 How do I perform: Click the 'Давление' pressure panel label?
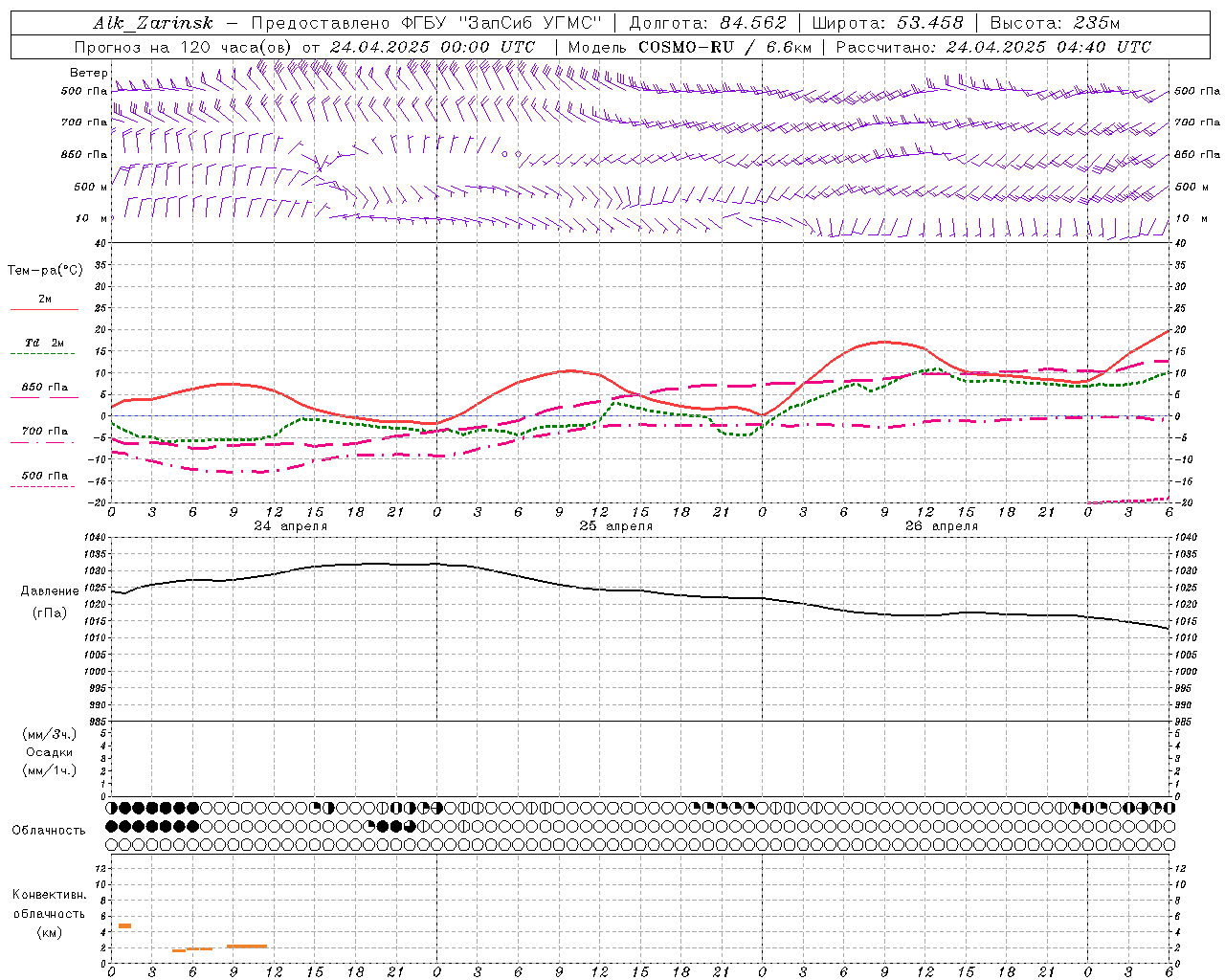(x=50, y=591)
